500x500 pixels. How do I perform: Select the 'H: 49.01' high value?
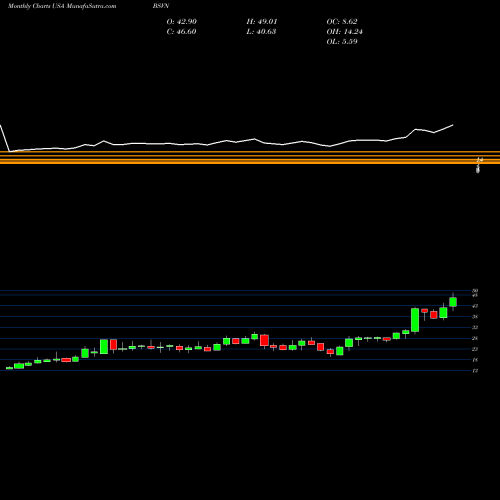click(x=262, y=22)
